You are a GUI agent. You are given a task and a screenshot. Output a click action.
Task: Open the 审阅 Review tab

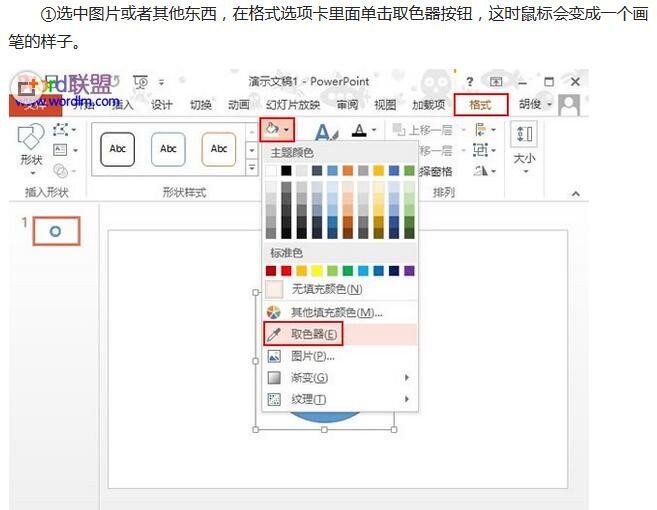pyautogui.click(x=347, y=105)
